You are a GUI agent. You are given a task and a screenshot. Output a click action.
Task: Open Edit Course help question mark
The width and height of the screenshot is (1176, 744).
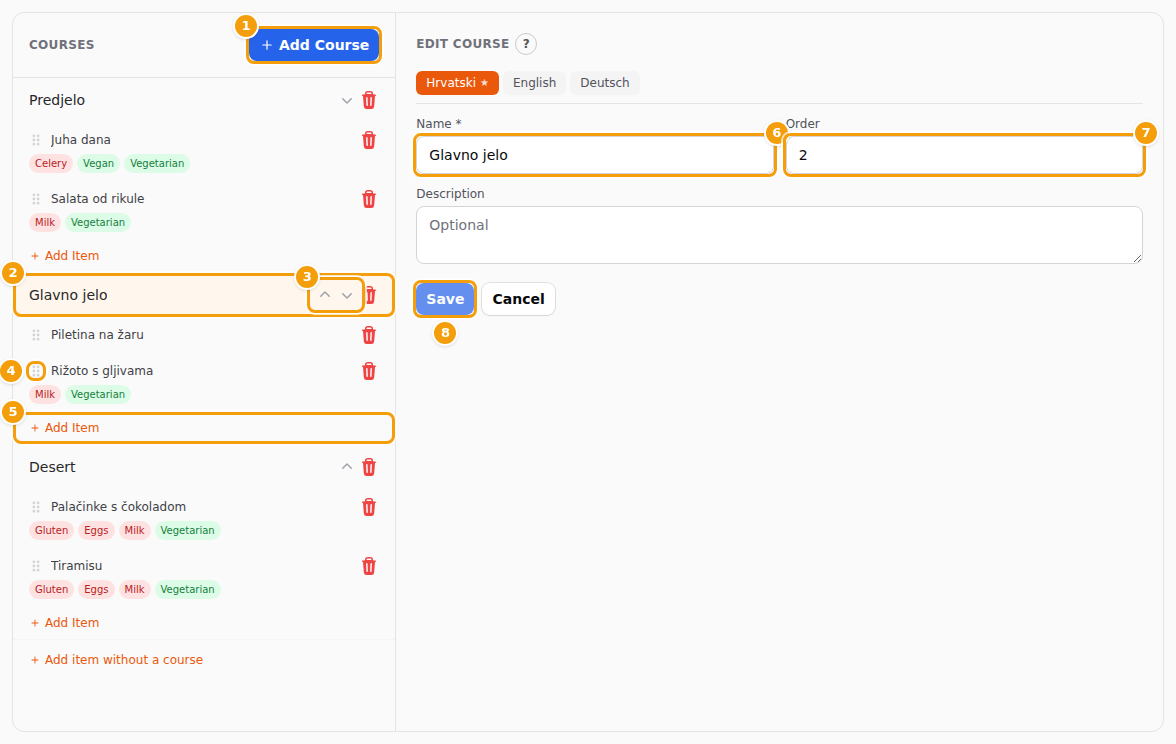(526, 44)
